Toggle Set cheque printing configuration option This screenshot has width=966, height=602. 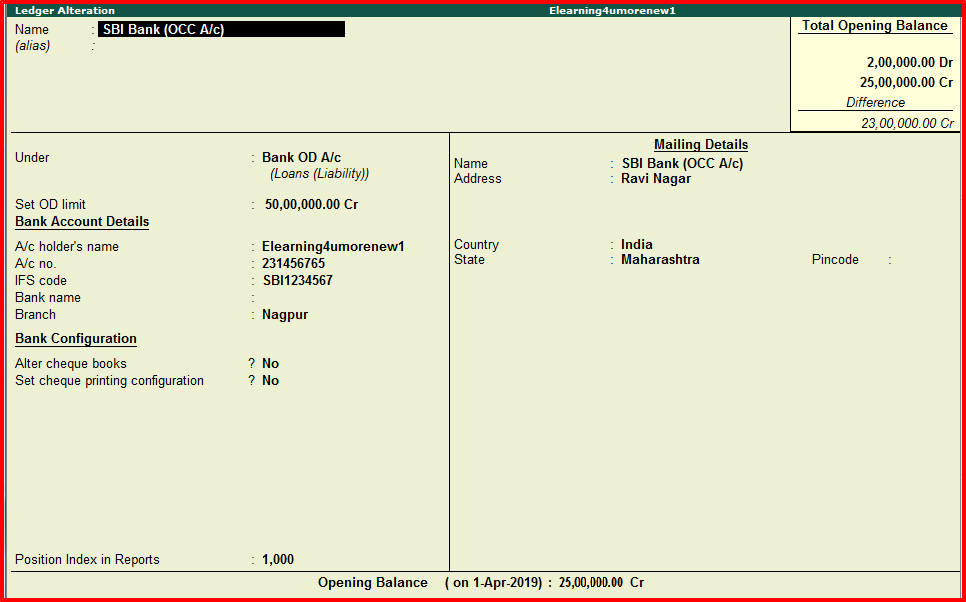click(270, 380)
